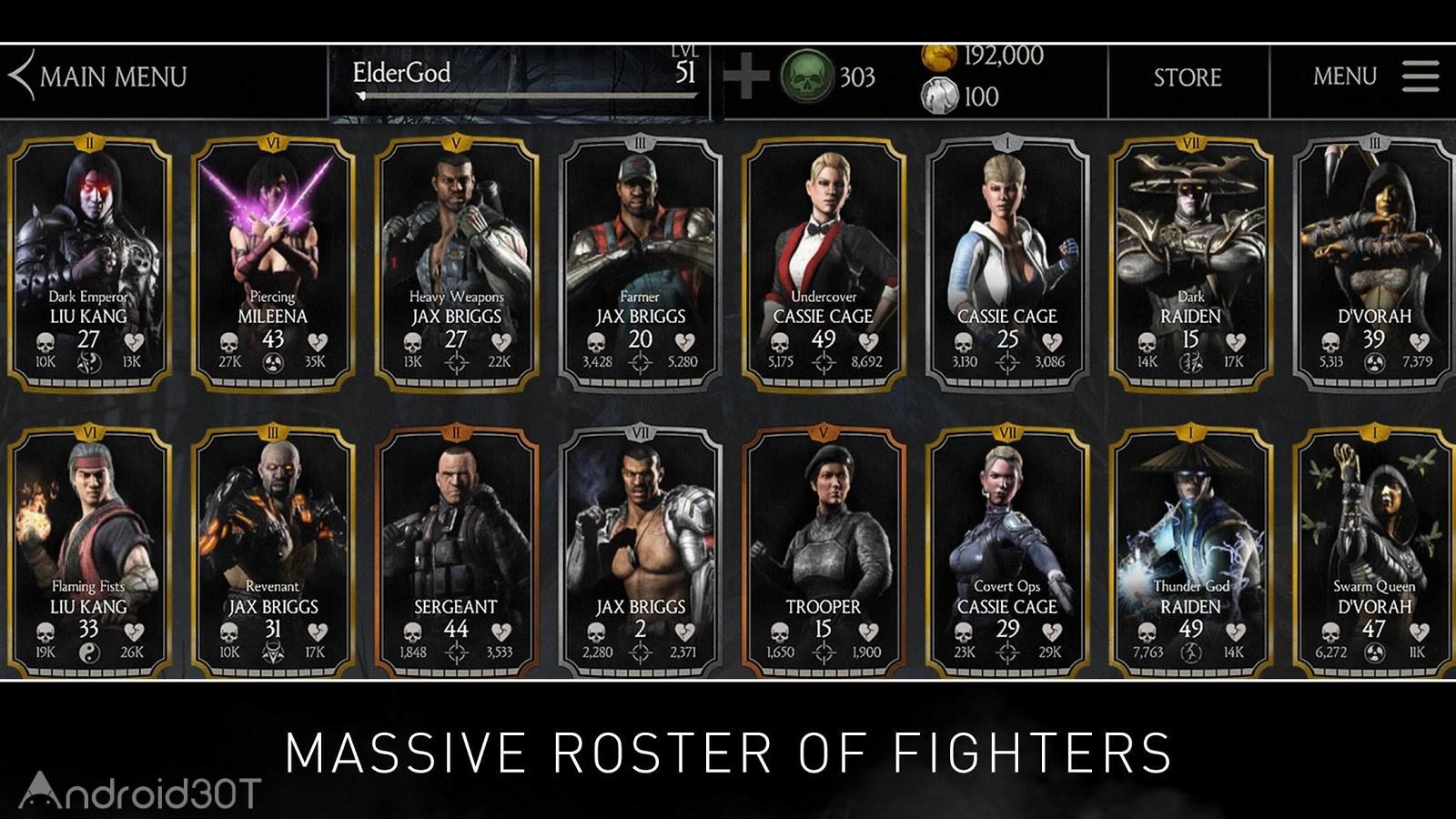Select the Trooper character card
Image resolution: width=1456 pixels, height=819 pixels.
[x=824, y=553]
